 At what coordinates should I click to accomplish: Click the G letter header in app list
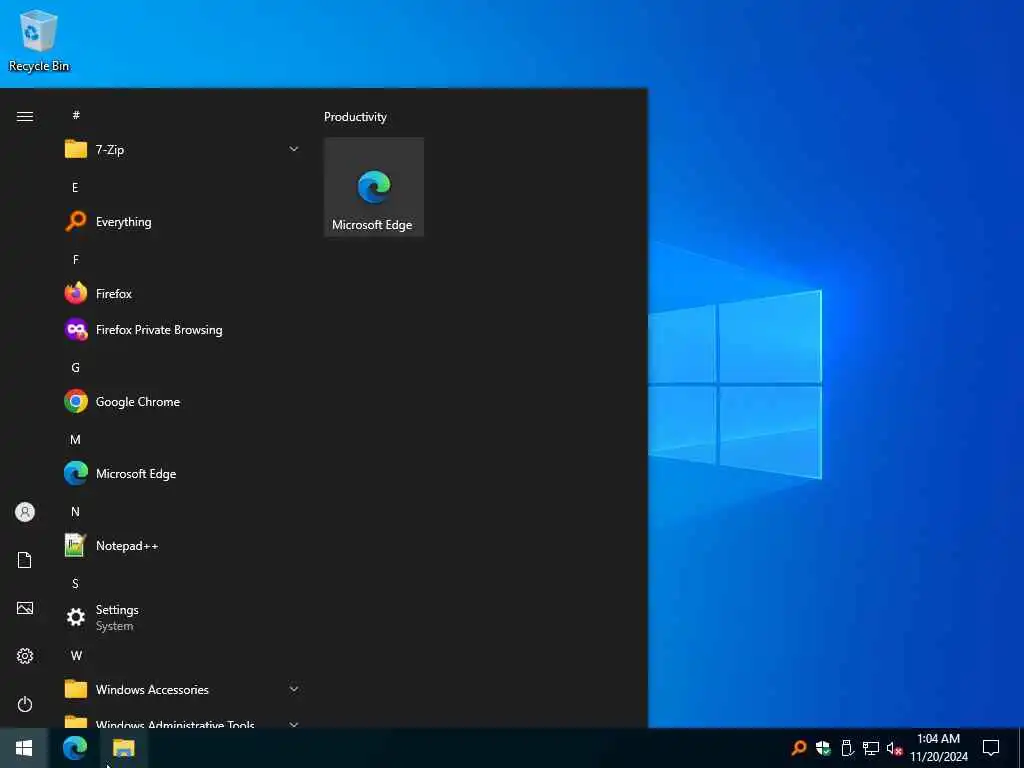pyautogui.click(x=75, y=368)
